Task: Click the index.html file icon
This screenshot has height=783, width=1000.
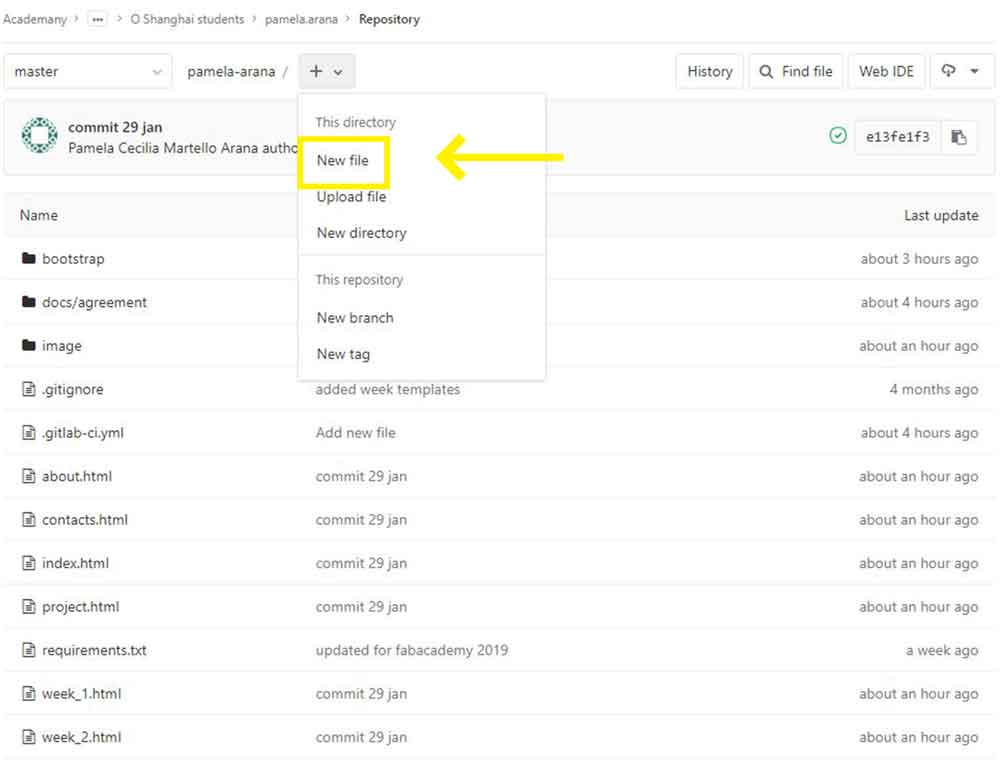Action: click(29, 564)
